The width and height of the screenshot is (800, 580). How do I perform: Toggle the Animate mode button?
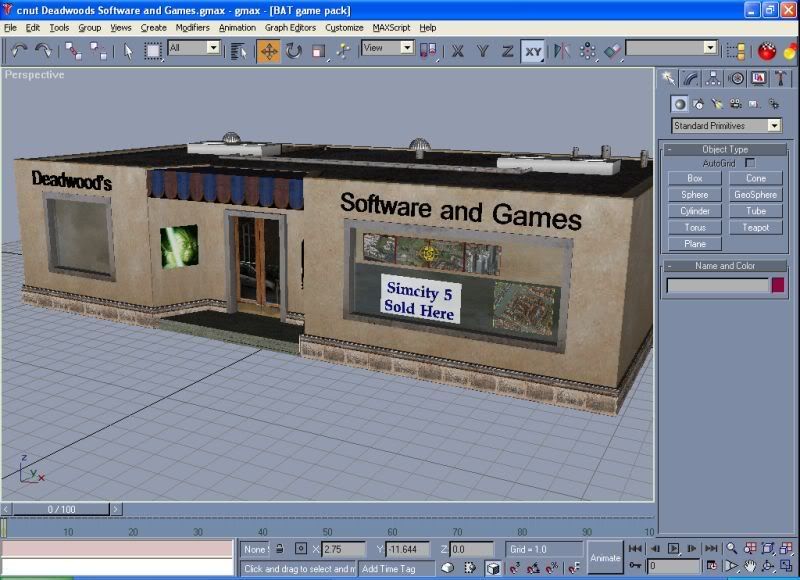(x=605, y=558)
